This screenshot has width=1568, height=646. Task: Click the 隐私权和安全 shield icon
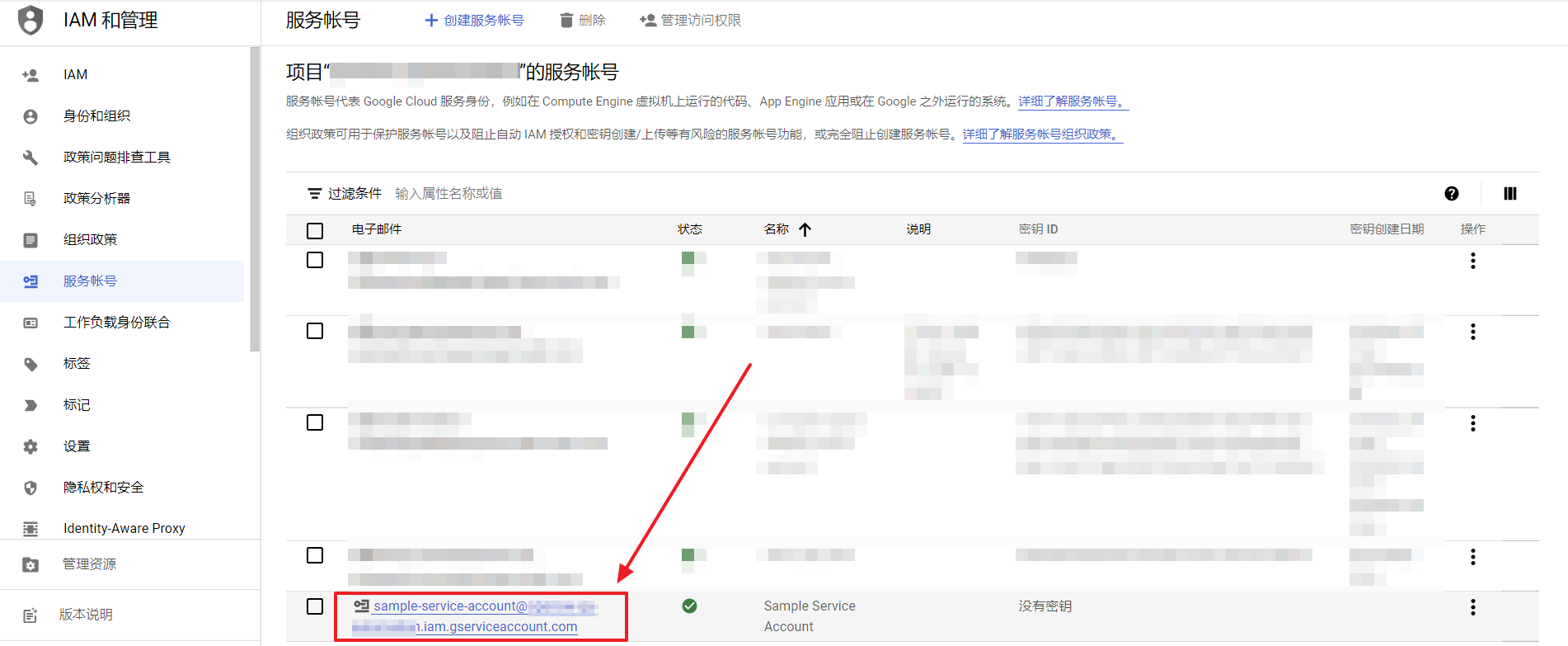[x=31, y=488]
